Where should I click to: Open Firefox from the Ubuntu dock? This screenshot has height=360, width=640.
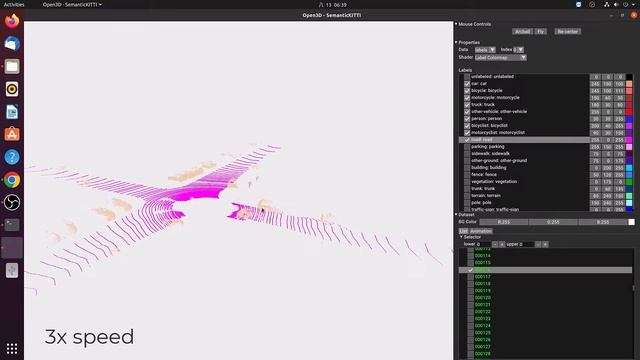[x=12, y=21]
